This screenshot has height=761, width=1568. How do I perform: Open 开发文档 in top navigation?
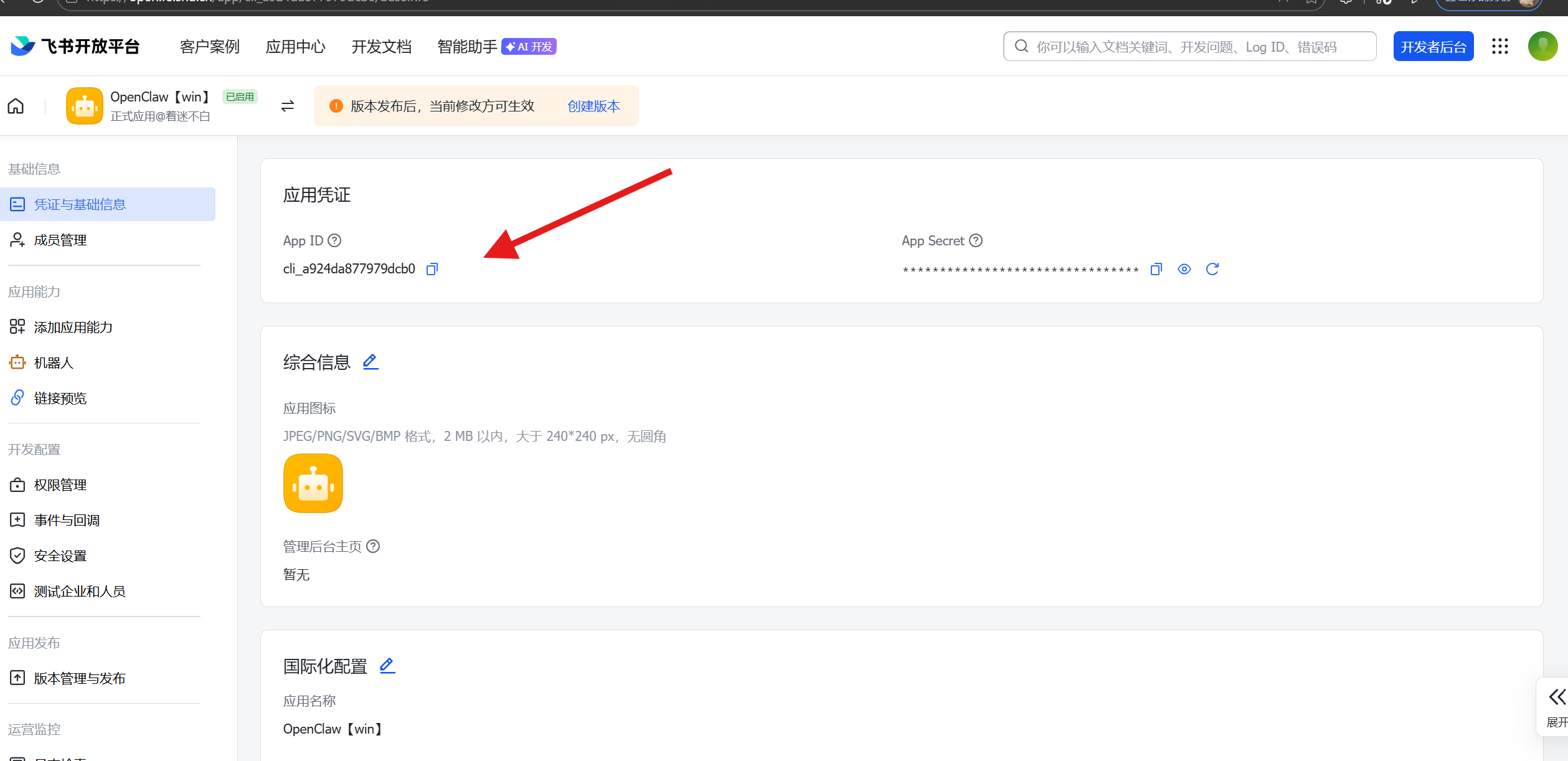point(381,47)
